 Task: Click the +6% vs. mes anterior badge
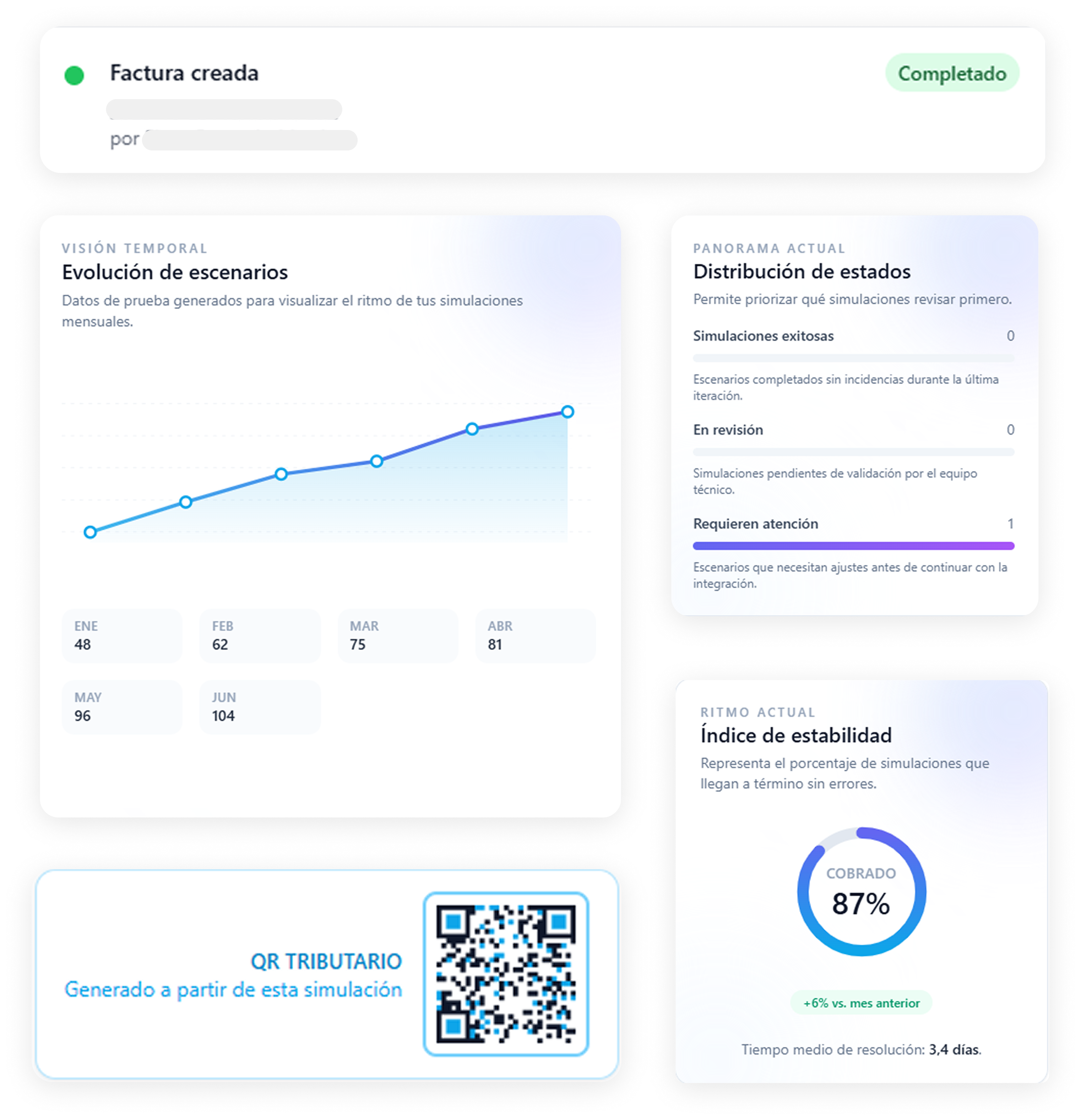(x=862, y=1003)
